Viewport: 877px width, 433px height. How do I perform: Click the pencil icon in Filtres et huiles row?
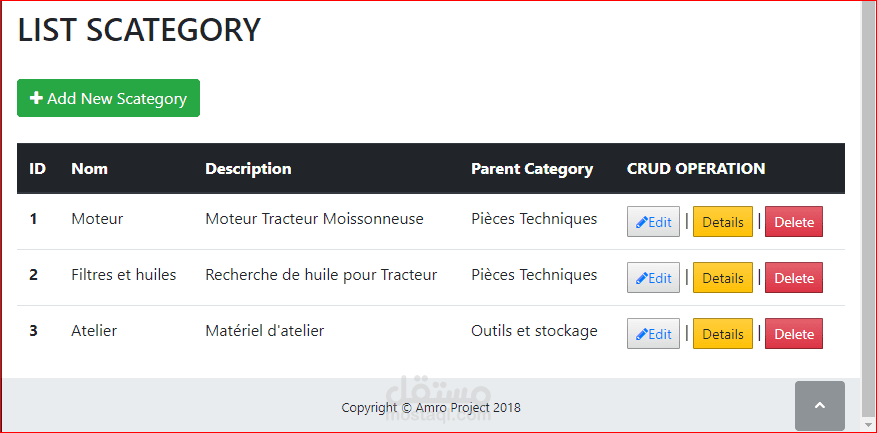[x=642, y=278]
